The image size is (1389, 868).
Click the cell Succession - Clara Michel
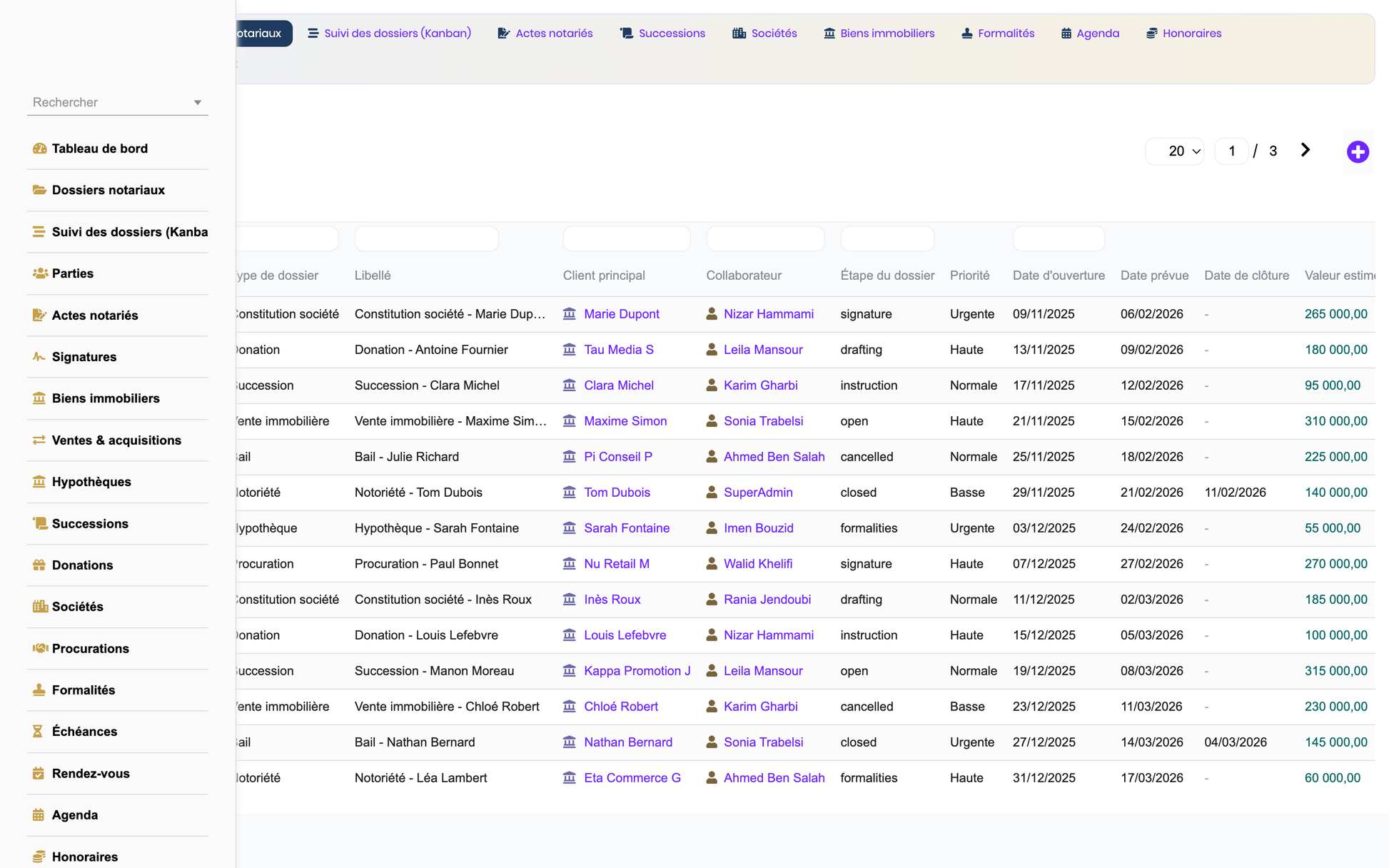(427, 385)
